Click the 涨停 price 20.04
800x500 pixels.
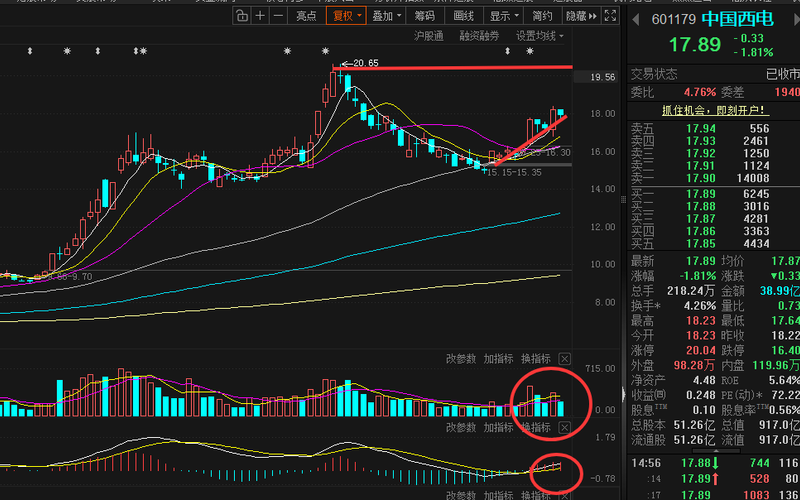pyautogui.click(x=701, y=351)
